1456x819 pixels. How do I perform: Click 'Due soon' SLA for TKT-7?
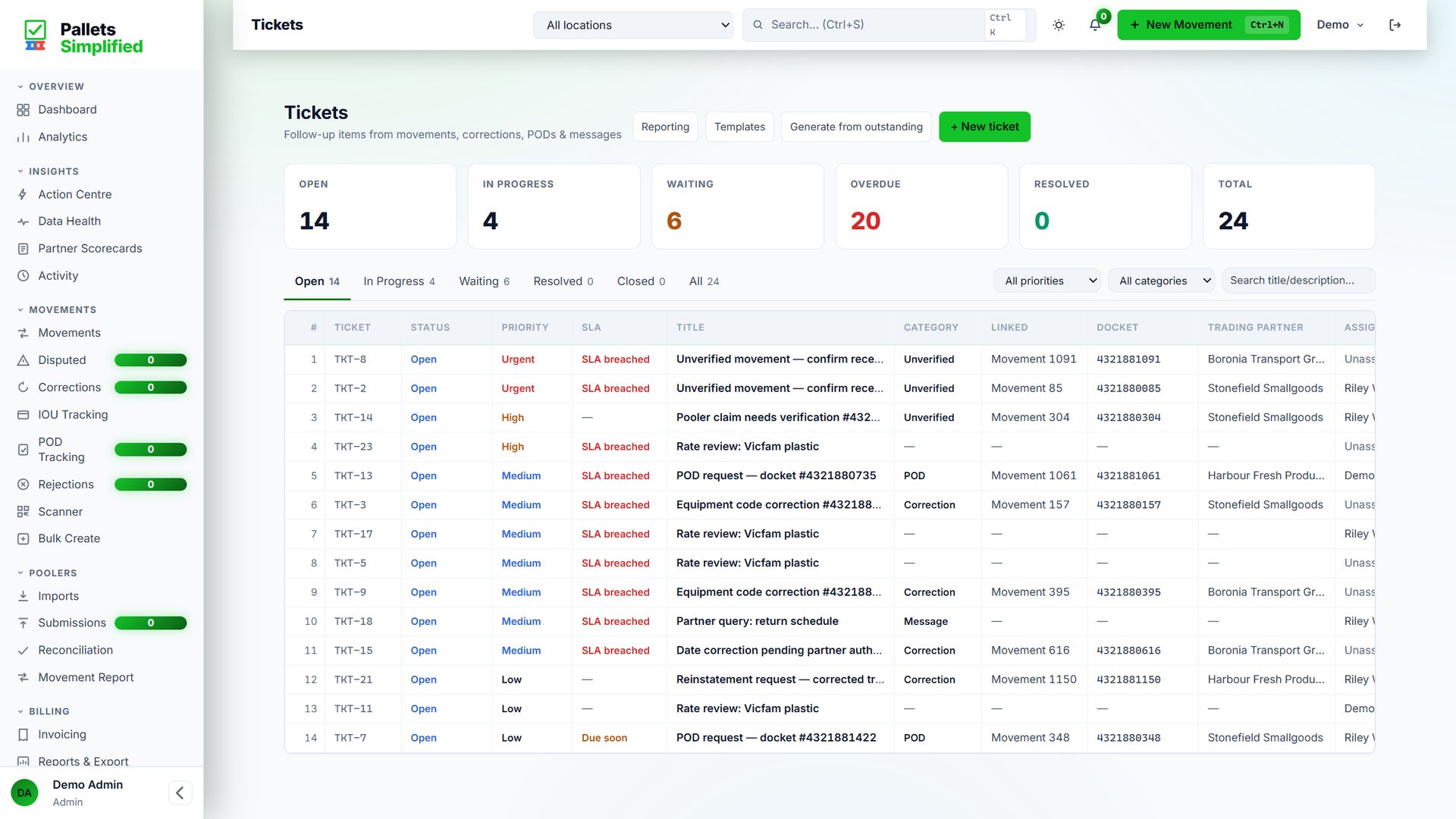coord(604,738)
